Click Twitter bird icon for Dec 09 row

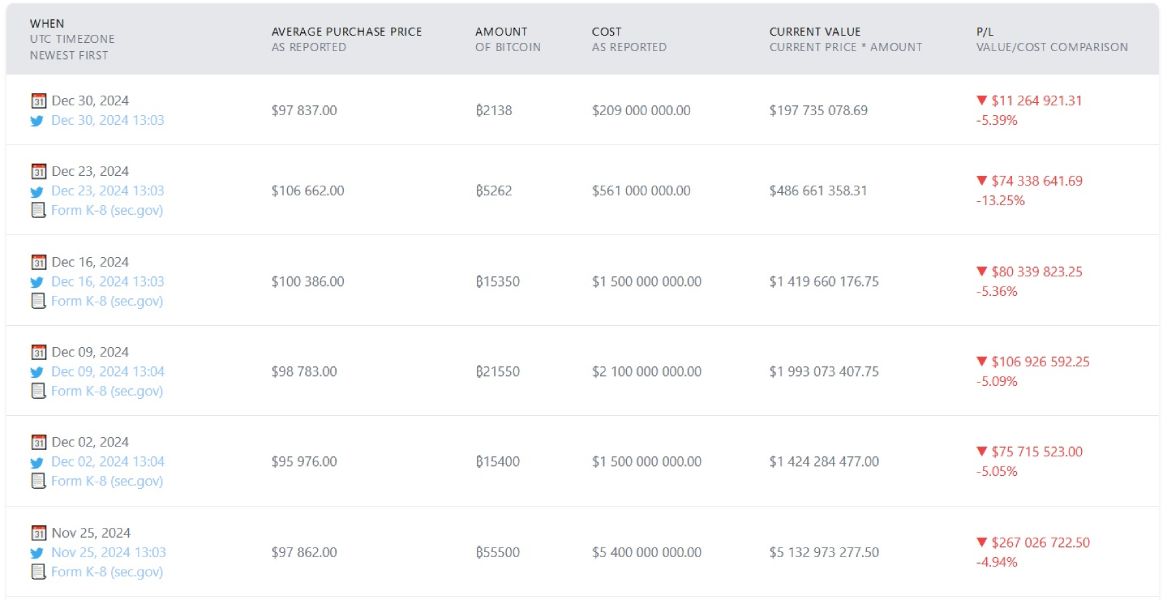pyautogui.click(x=38, y=372)
